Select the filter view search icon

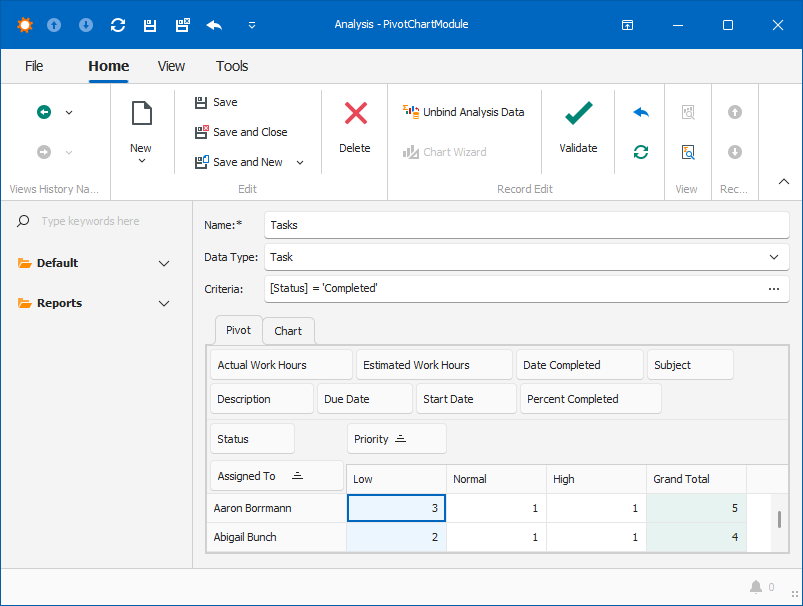[688, 152]
